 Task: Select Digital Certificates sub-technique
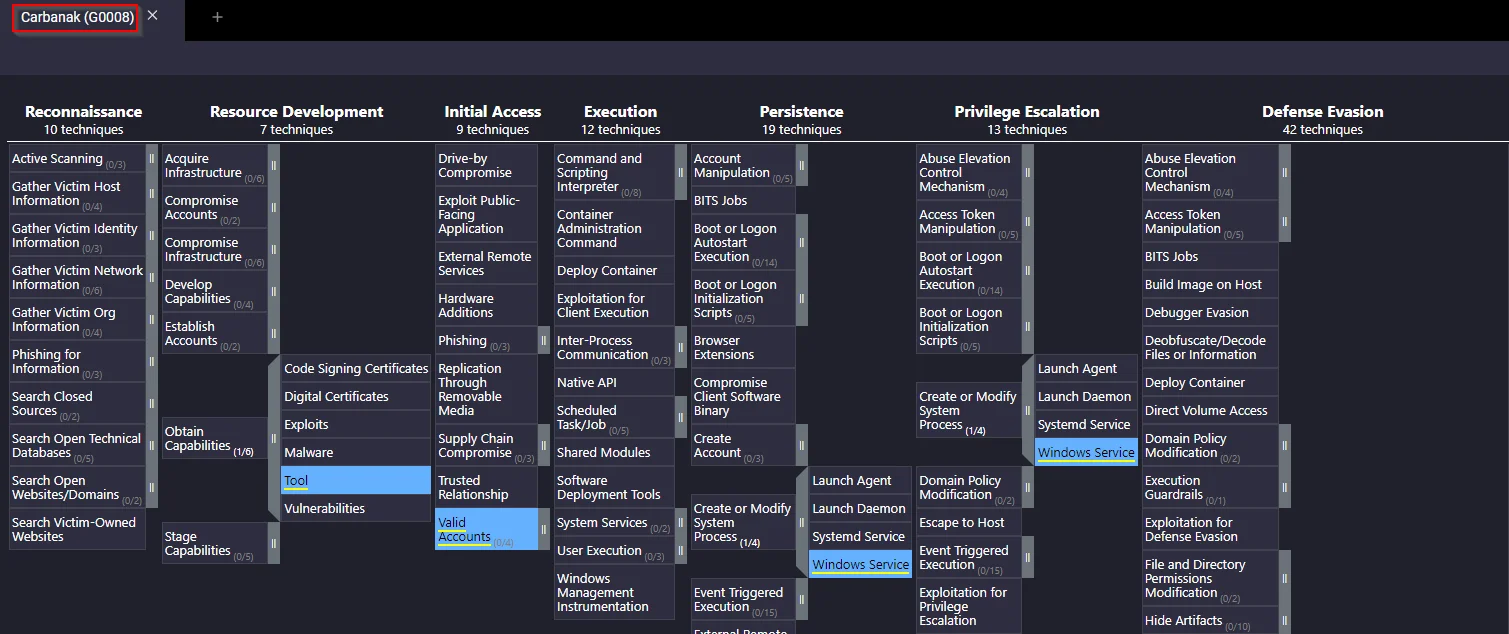[x=356, y=396]
